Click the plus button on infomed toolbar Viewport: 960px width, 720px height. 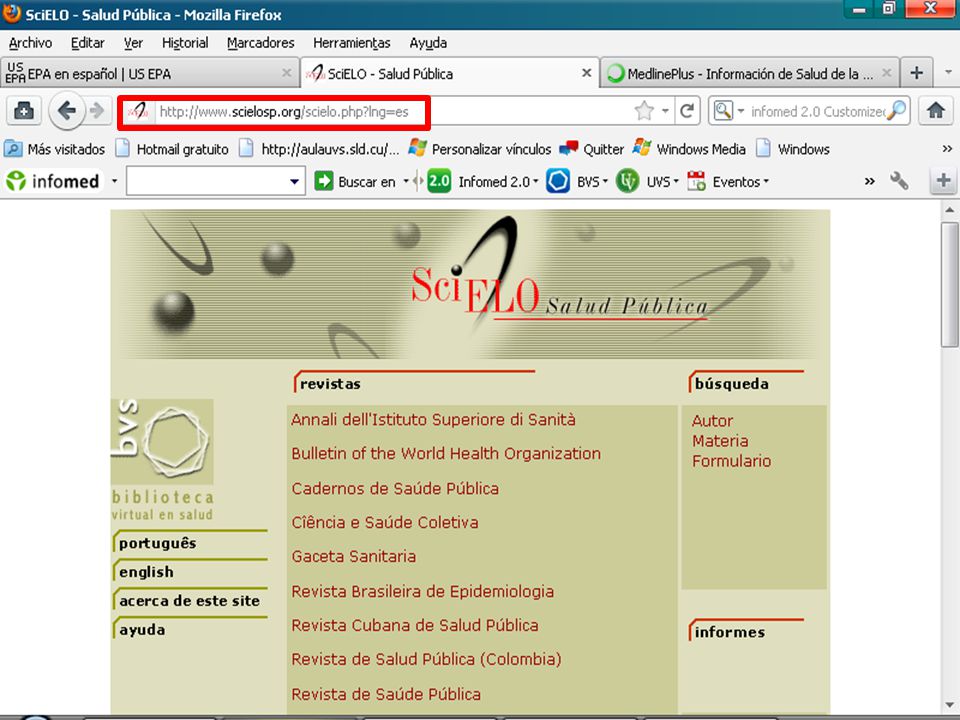pos(943,181)
